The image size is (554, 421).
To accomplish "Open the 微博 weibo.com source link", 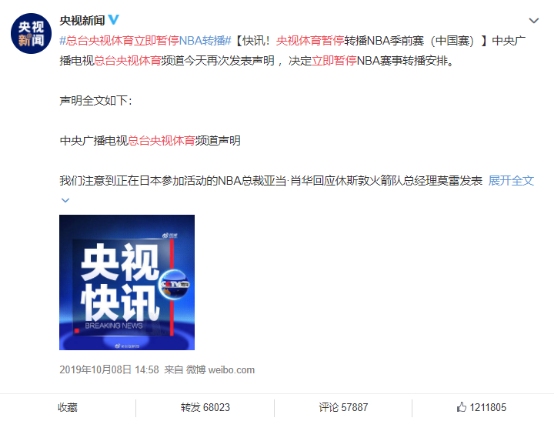I will (220, 370).
